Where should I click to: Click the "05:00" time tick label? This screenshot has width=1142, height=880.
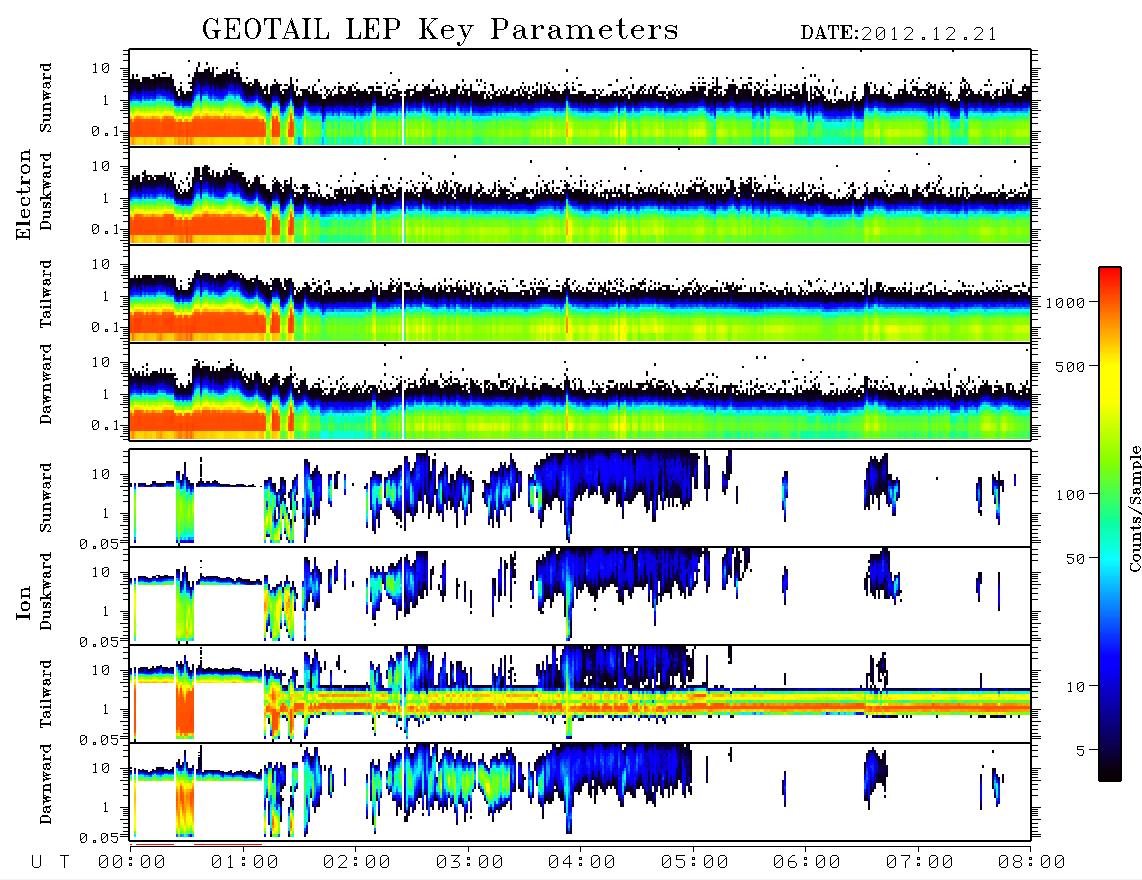[695, 862]
